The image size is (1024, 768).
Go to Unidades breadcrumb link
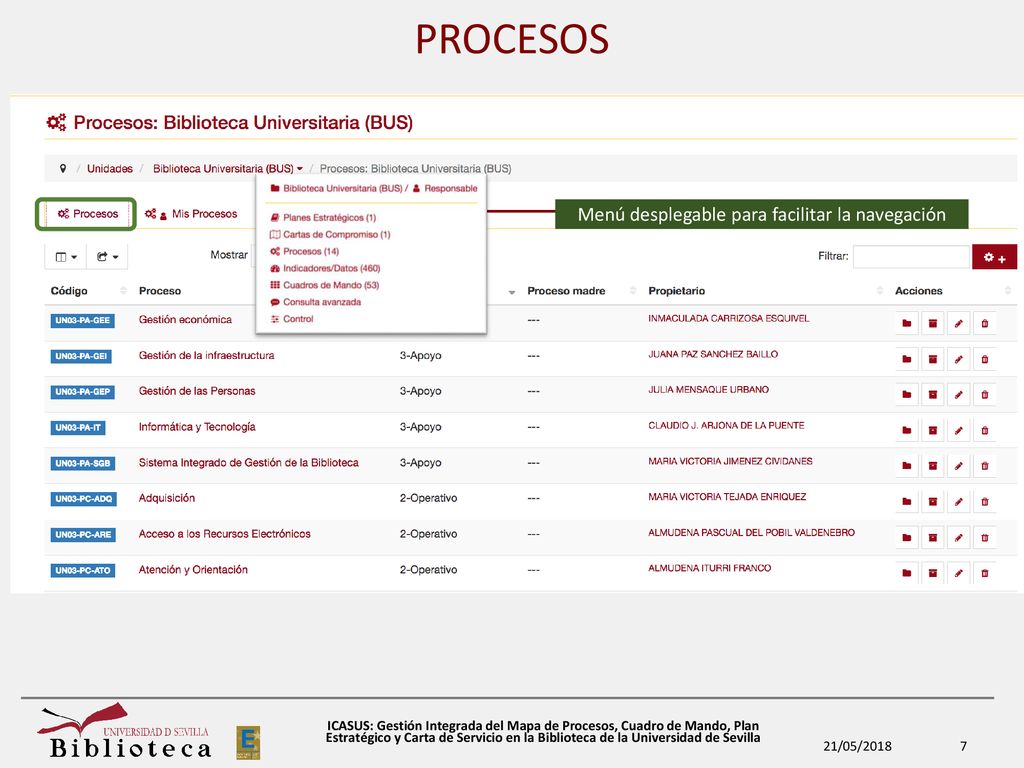tap(110, 168)
